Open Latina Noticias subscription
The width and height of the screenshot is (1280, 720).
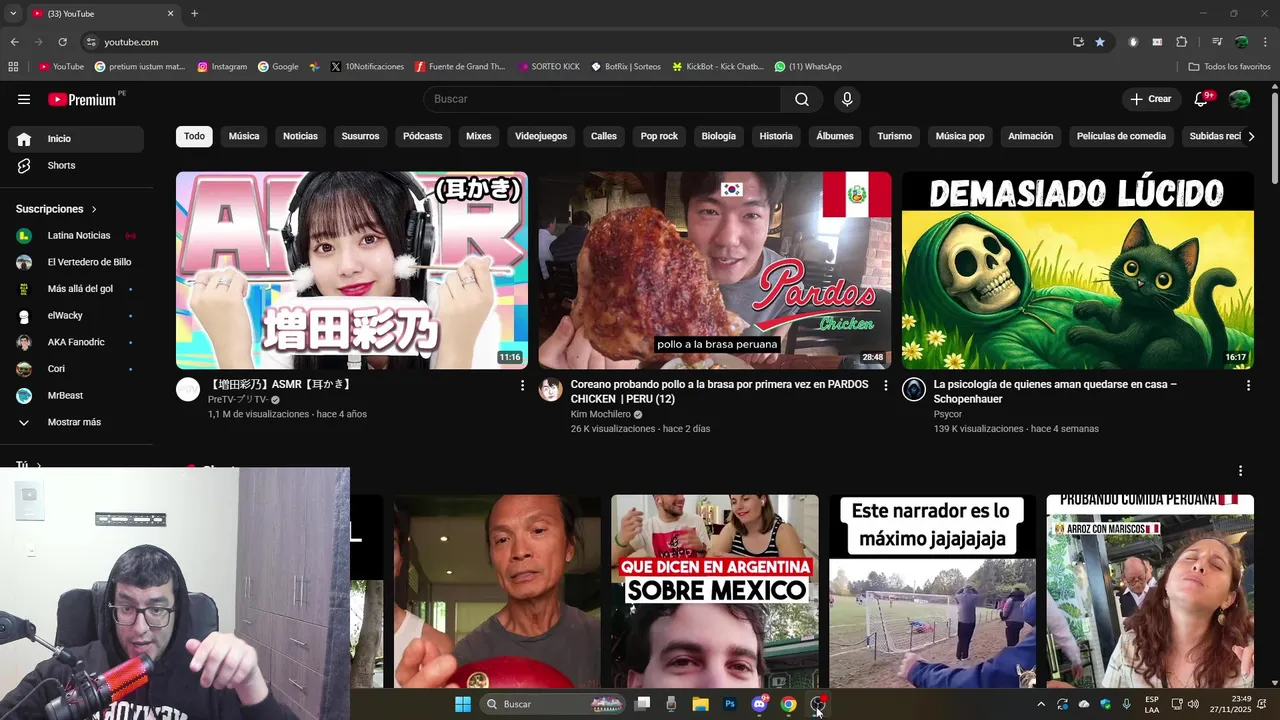76,235
